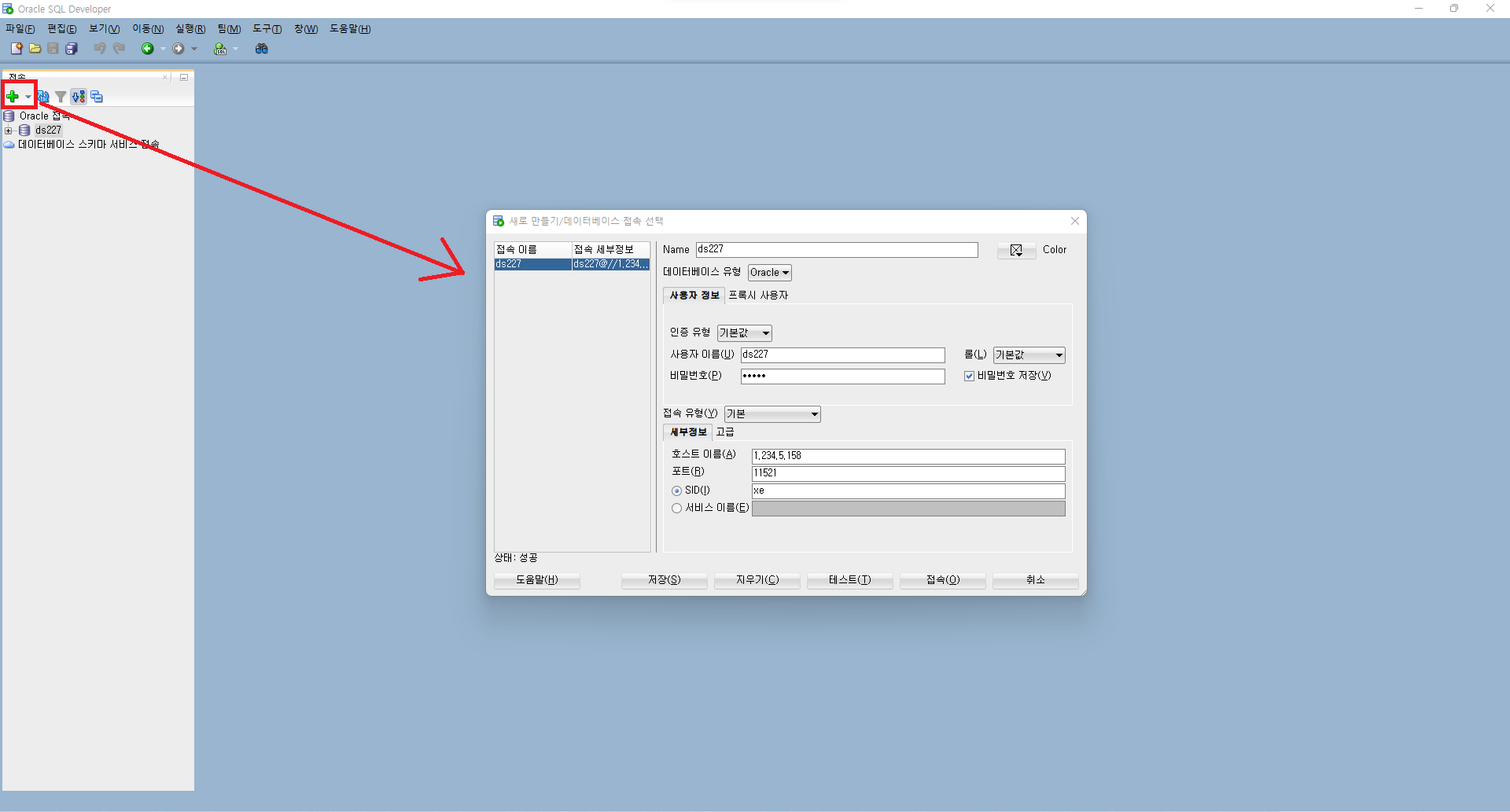Open the 이동(N) menu
This screenshot has width=1510, height=812.
pos(148,29)
